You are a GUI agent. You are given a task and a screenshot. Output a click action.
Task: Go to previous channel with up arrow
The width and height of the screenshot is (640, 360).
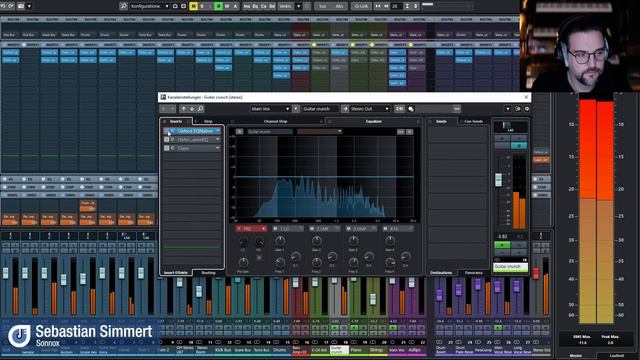tap(183, 109)
